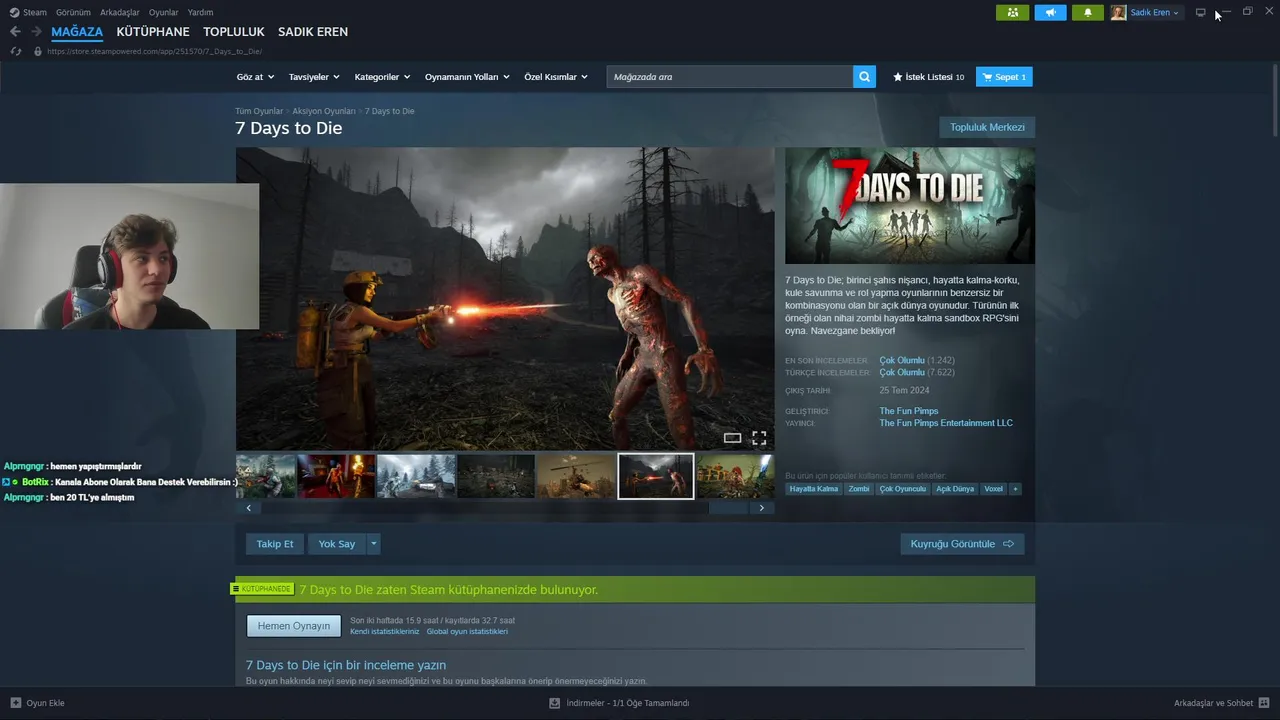Image resolution: width=1280 pixels, height=720 pixels.
Task: Switch to the KÜTÜPHANE tab
Action: (153, 32)
